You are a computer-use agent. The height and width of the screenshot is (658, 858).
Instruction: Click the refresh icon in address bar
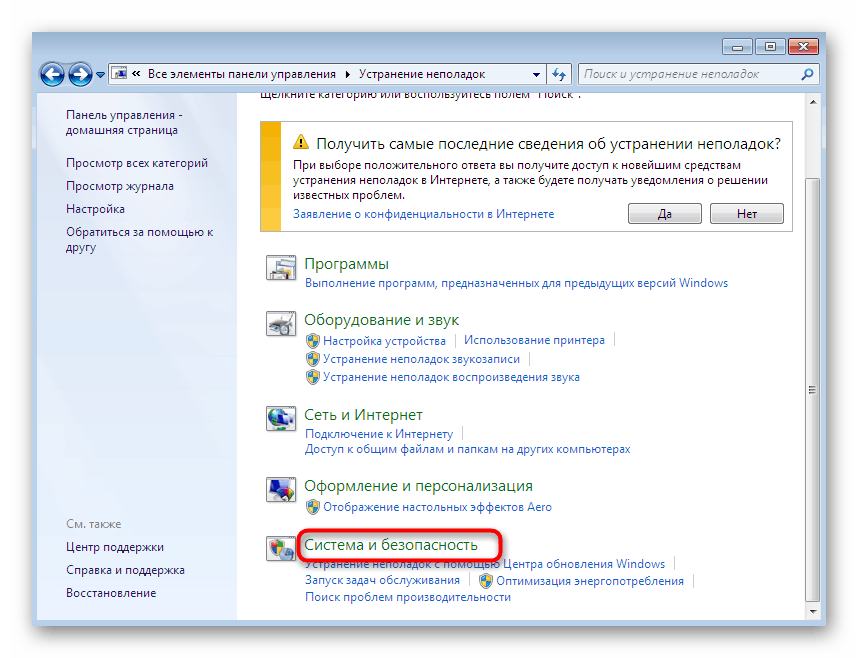[x=559, y=74]
